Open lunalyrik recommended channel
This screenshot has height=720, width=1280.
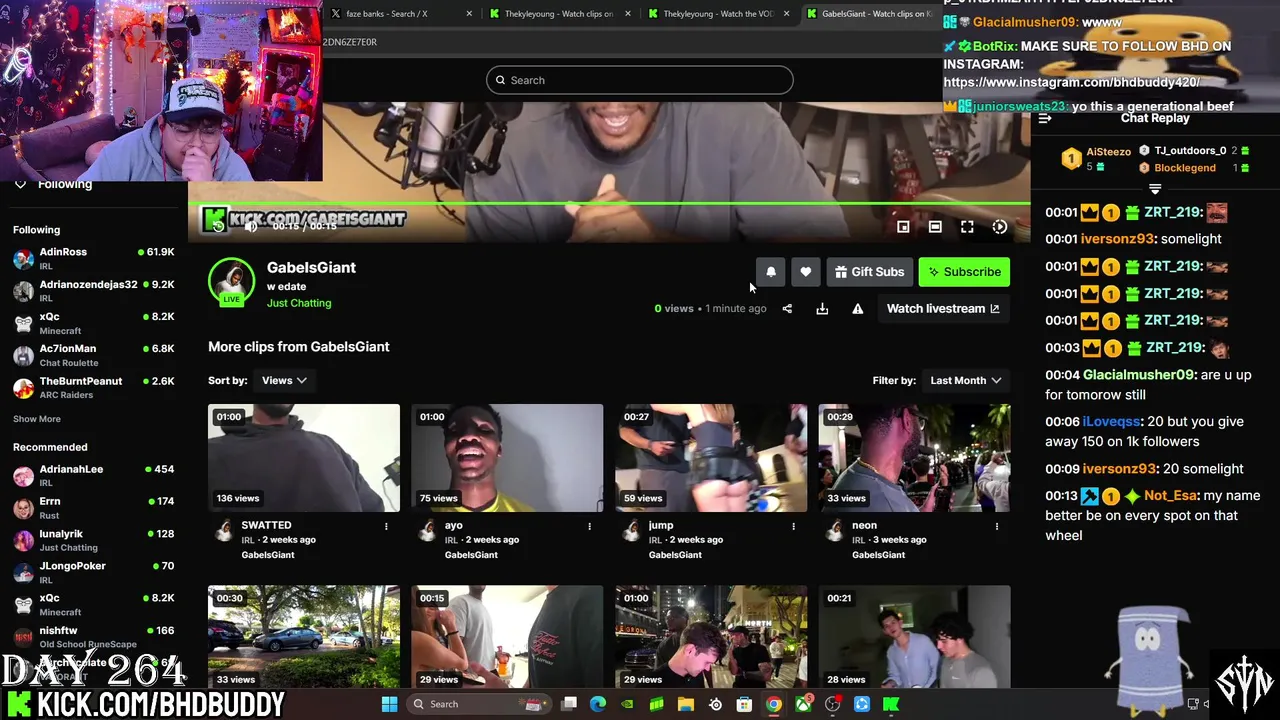point(93,540)
